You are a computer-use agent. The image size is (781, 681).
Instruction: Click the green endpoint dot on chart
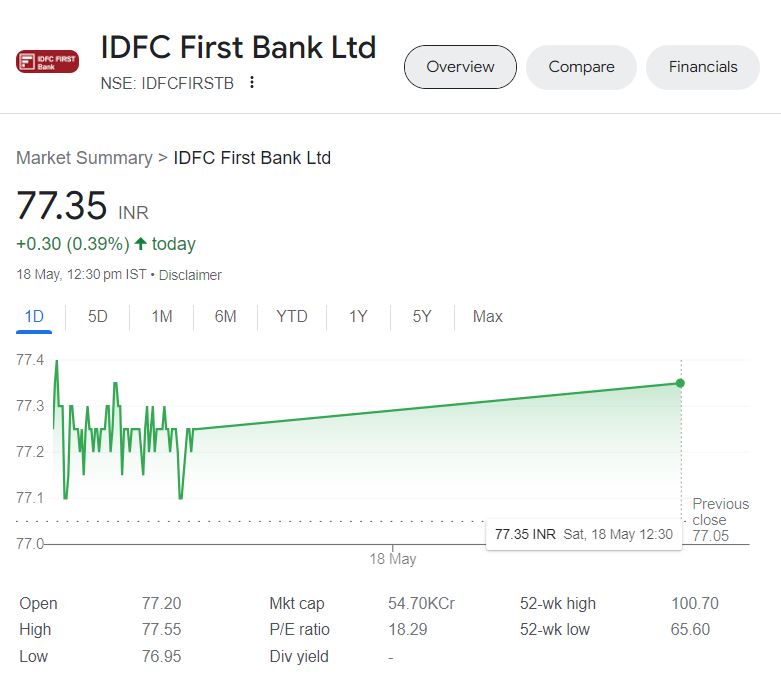(x=680, y=383)
